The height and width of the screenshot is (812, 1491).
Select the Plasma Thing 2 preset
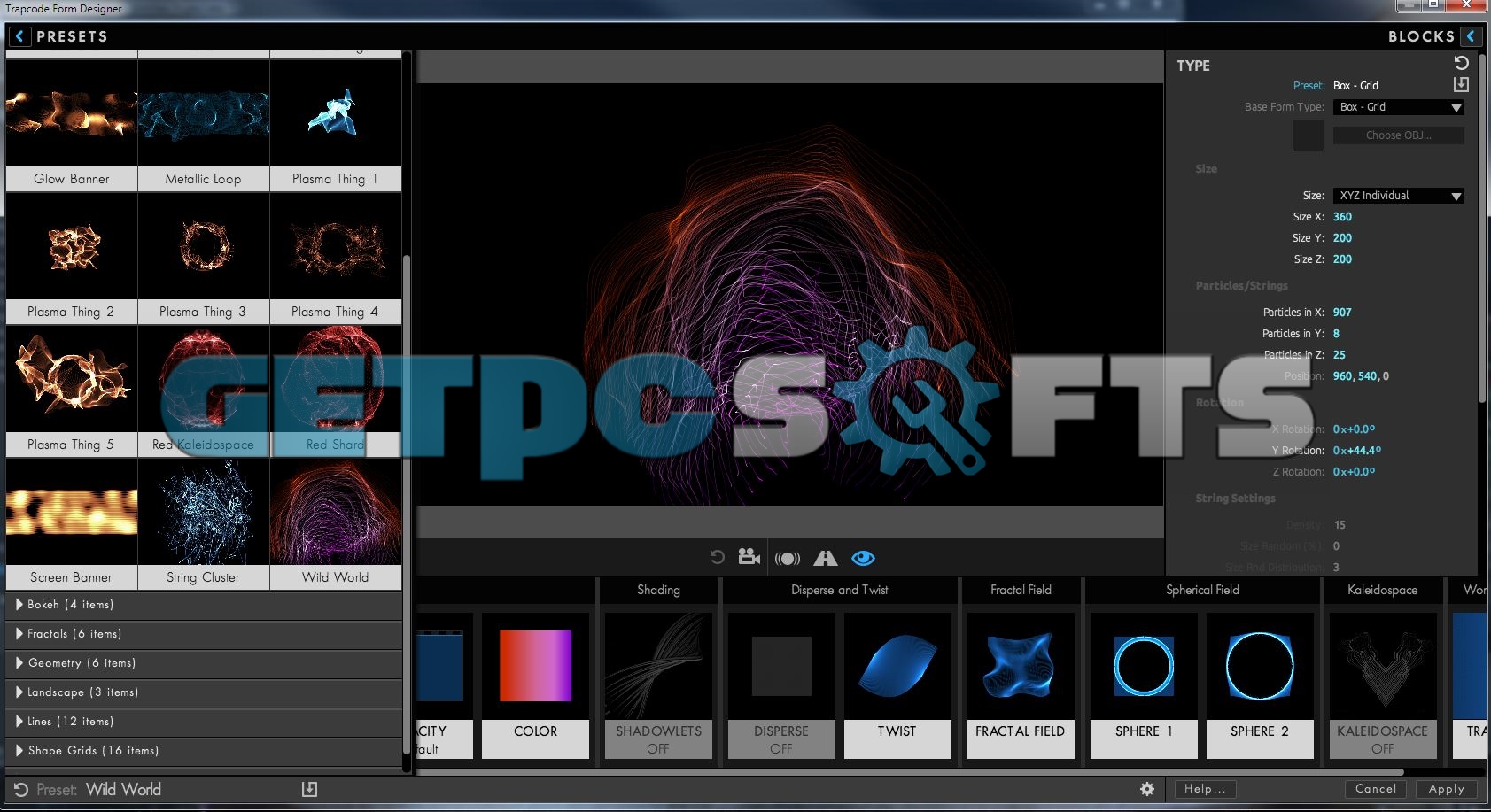coord(72,259)
